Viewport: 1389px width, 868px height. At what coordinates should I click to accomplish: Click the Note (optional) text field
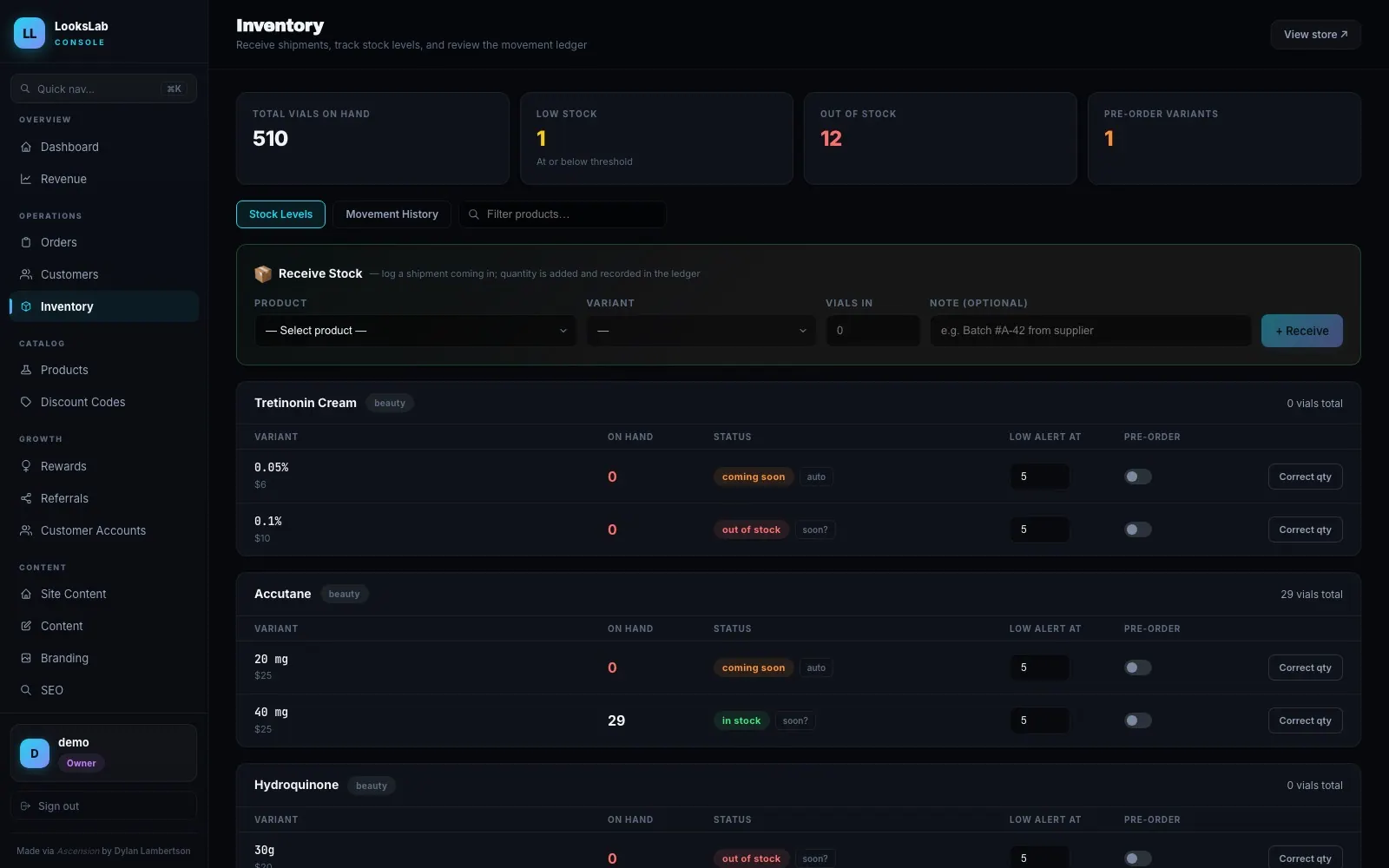pyautogui.click(x=1090, y=331)
